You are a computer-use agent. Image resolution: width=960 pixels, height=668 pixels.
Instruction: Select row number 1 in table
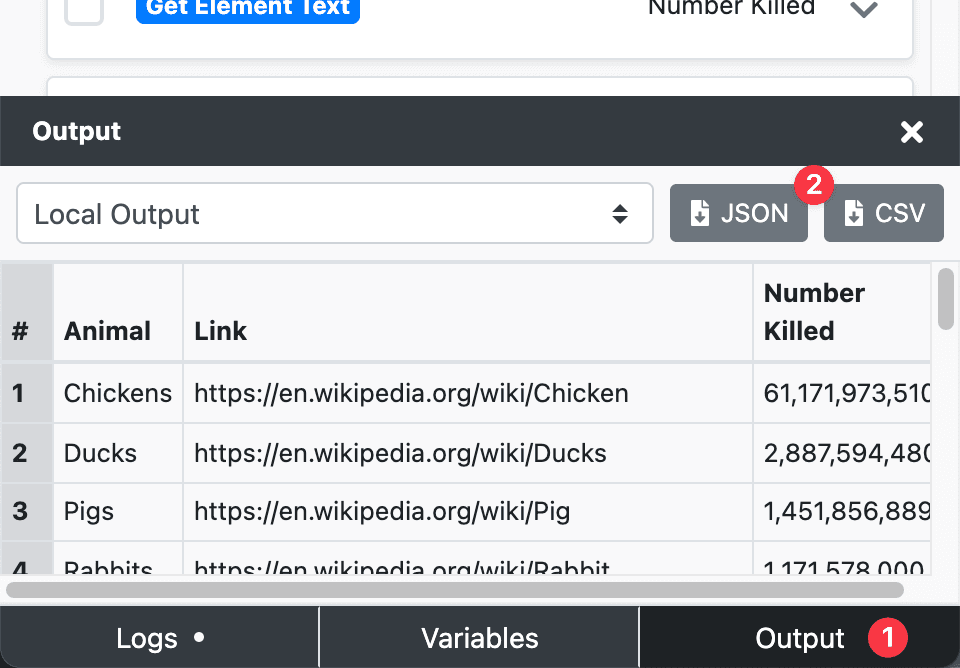pyautogui.click(x=20, y=393)
